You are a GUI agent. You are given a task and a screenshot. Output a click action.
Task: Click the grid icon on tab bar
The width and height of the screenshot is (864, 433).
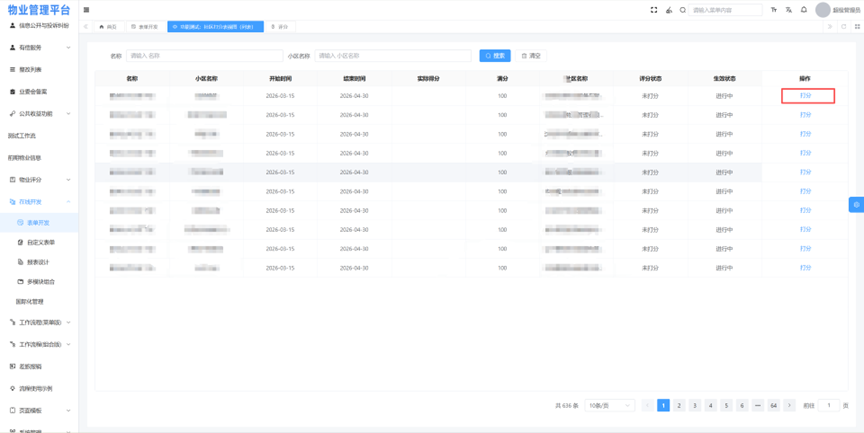pyautogui.click(x=856, y=27)
